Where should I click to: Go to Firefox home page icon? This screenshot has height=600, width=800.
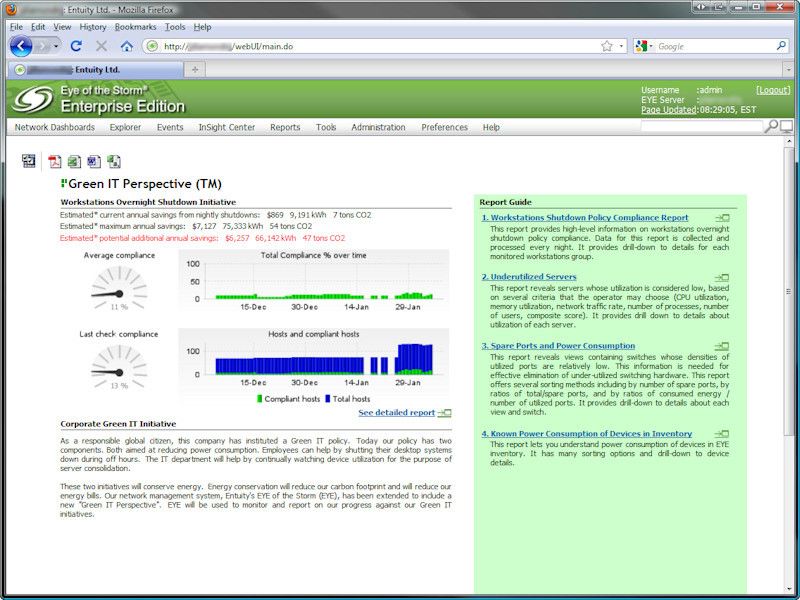click(127, 46)
